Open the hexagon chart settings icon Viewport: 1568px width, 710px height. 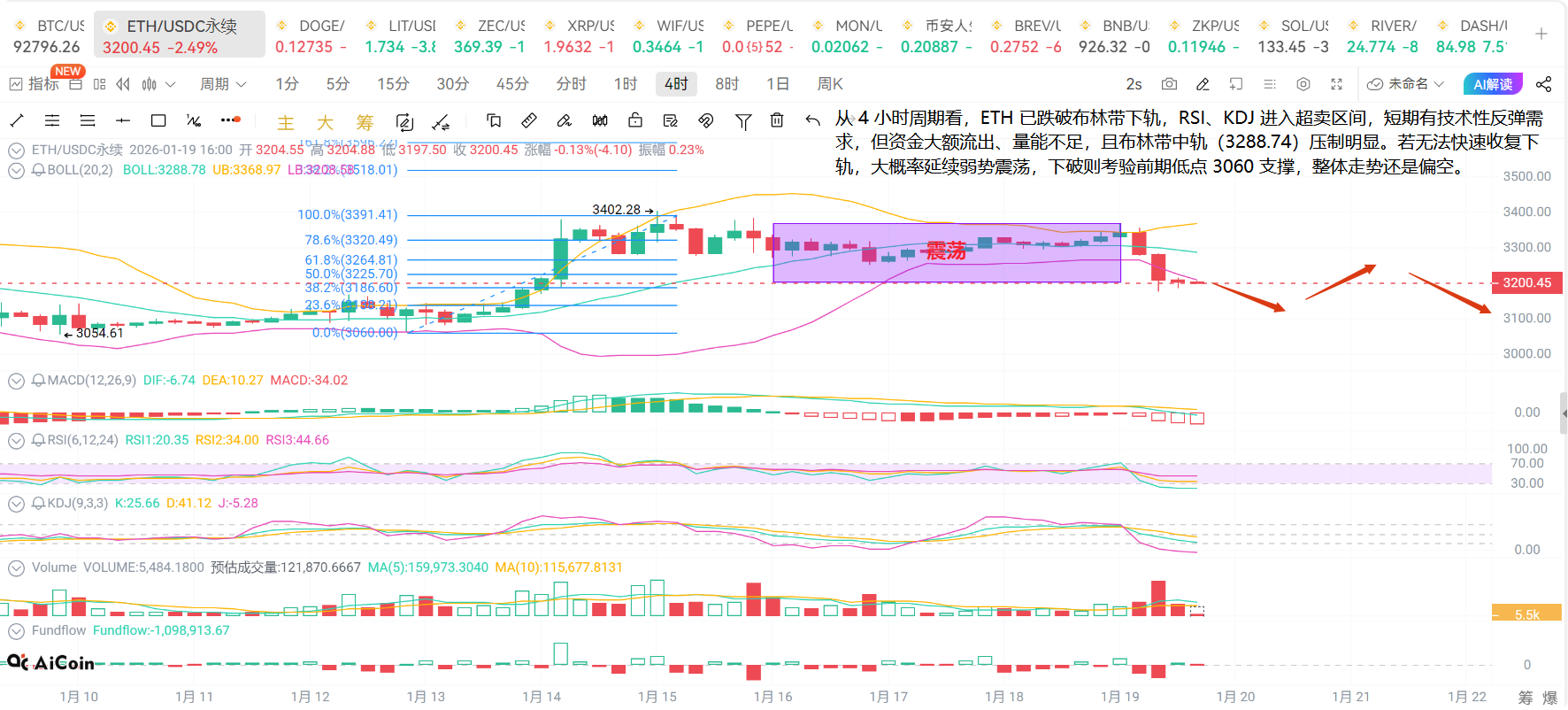point(1303,84)
